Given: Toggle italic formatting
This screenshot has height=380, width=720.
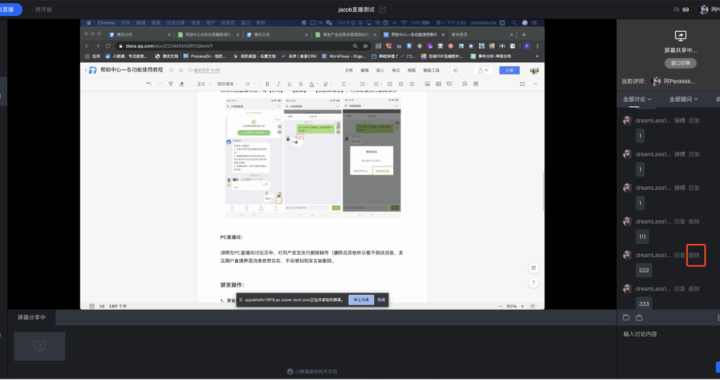Looking at the screenshot, I should pos(278,84).
